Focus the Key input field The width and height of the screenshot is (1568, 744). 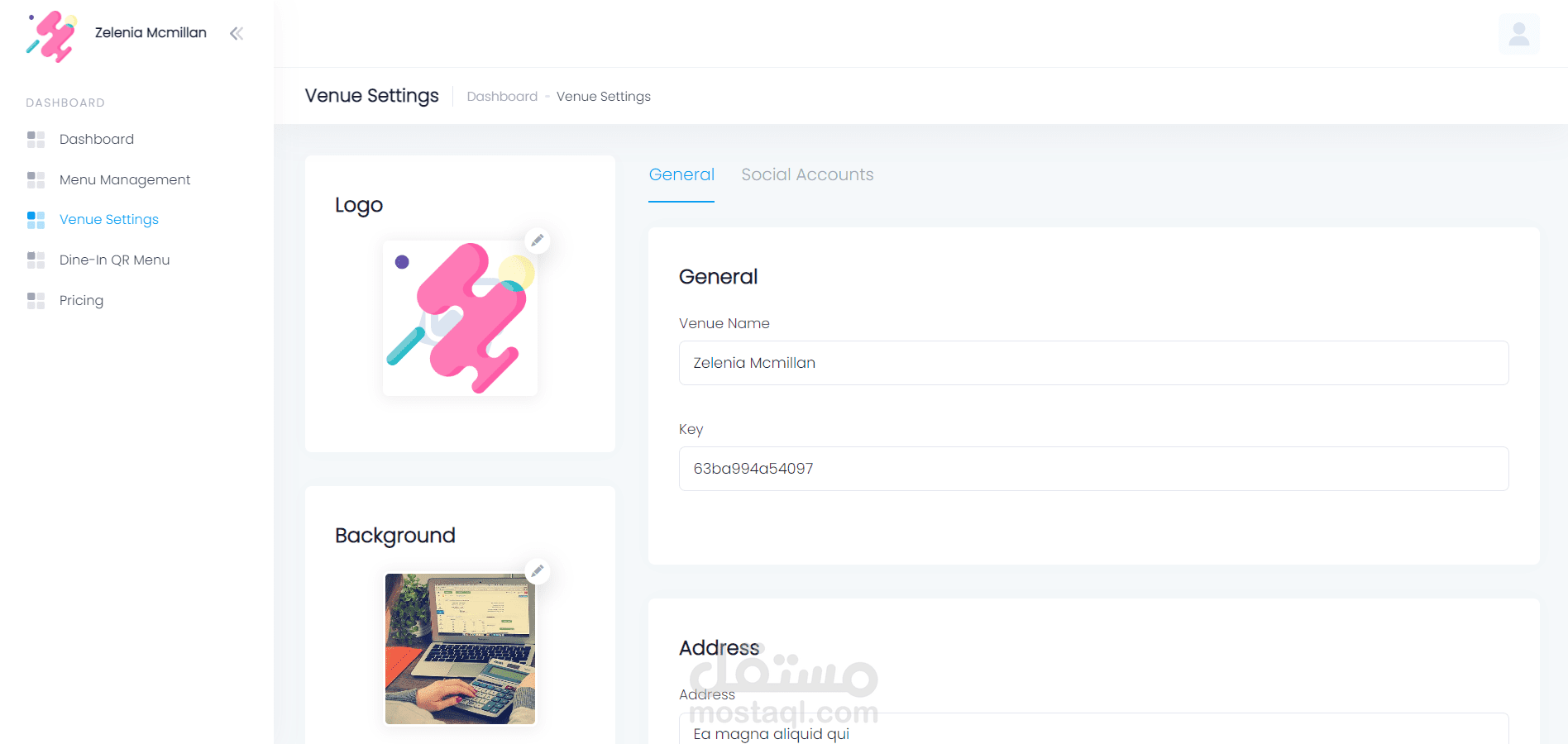pyautogui.click(x=1093, y=469)
